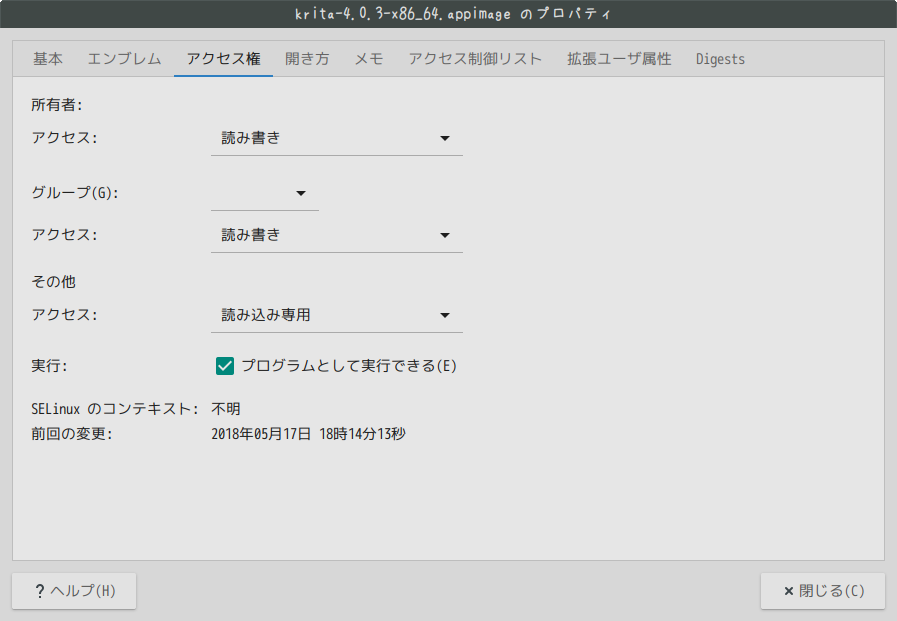897x621 pixels.
Task: Click the 実行: label
Action: point(49,366)
